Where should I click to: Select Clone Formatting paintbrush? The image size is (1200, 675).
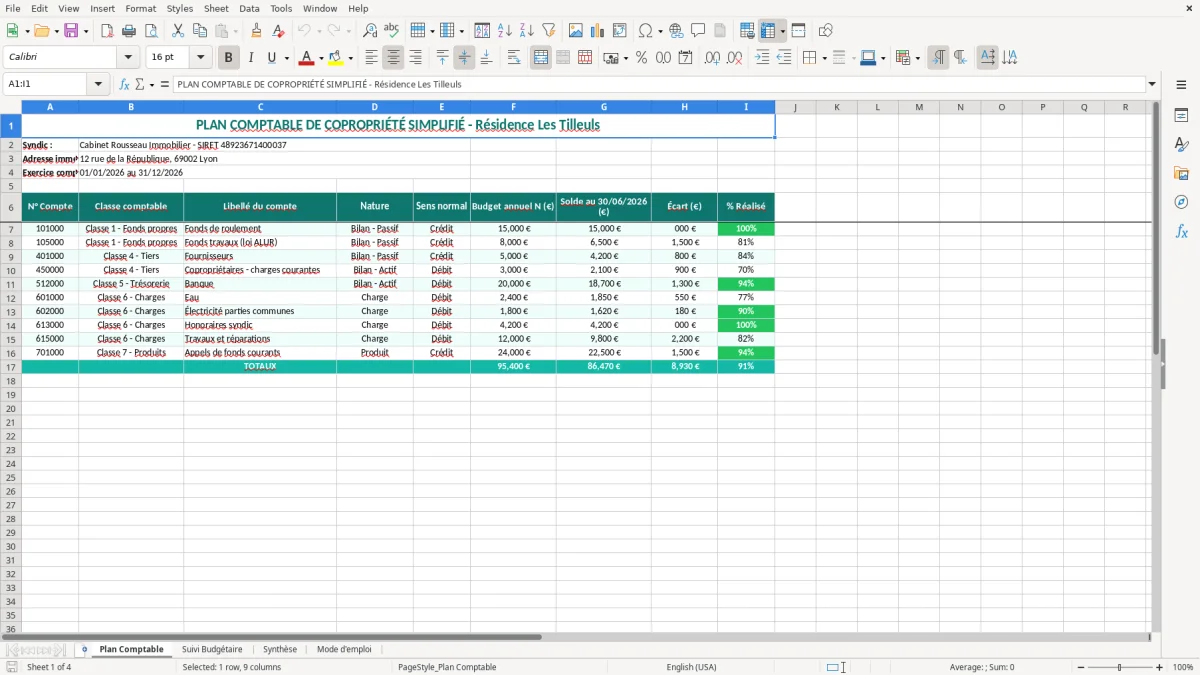pyautogui.click(x=256, y=31)
